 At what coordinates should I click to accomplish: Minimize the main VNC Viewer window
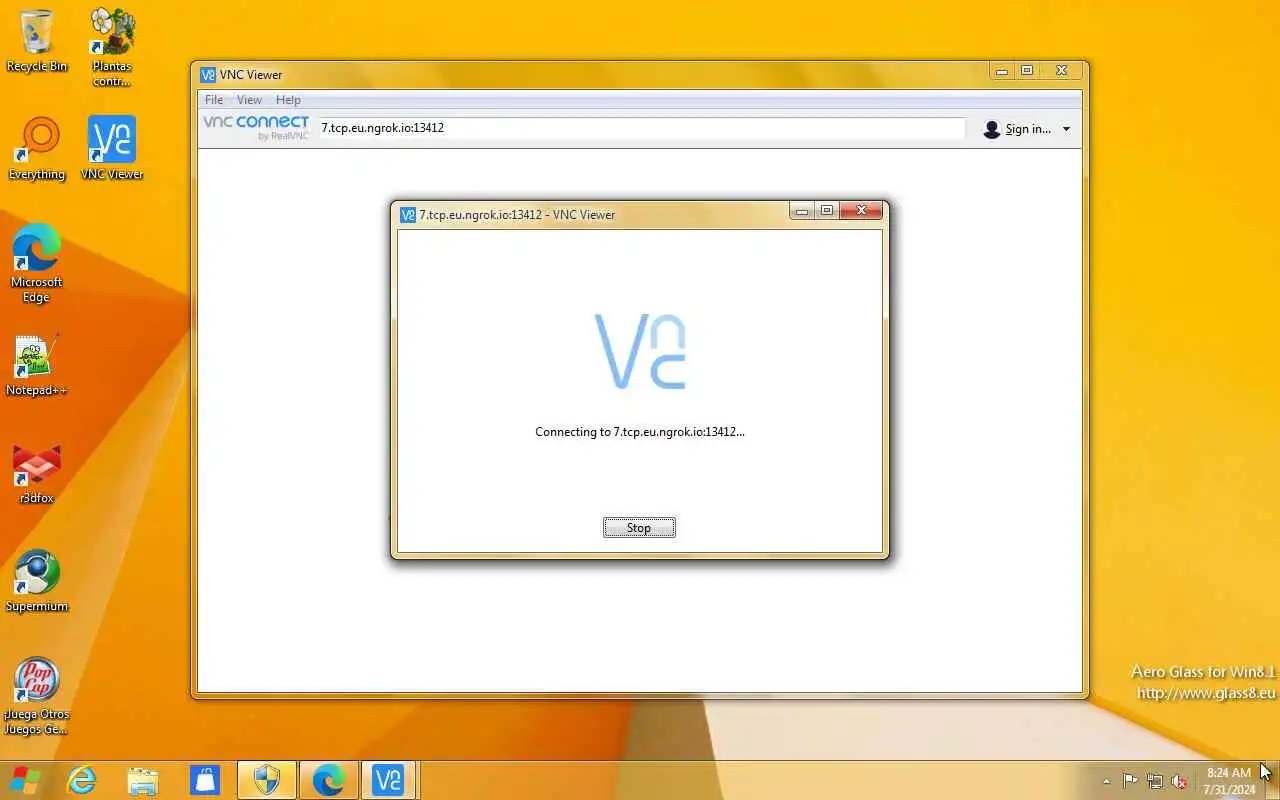click(x=1001, y=71)
